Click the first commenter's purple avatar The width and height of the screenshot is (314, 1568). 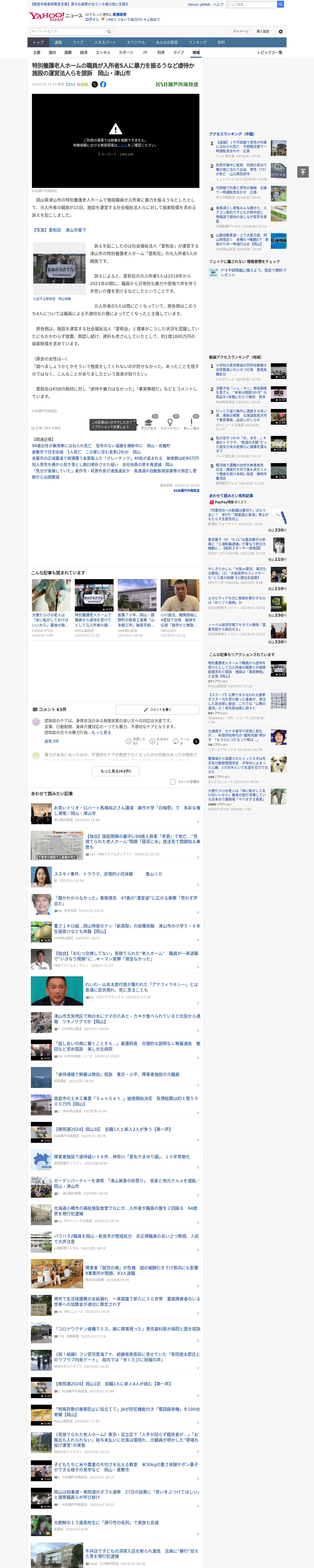tap(36, 722)
